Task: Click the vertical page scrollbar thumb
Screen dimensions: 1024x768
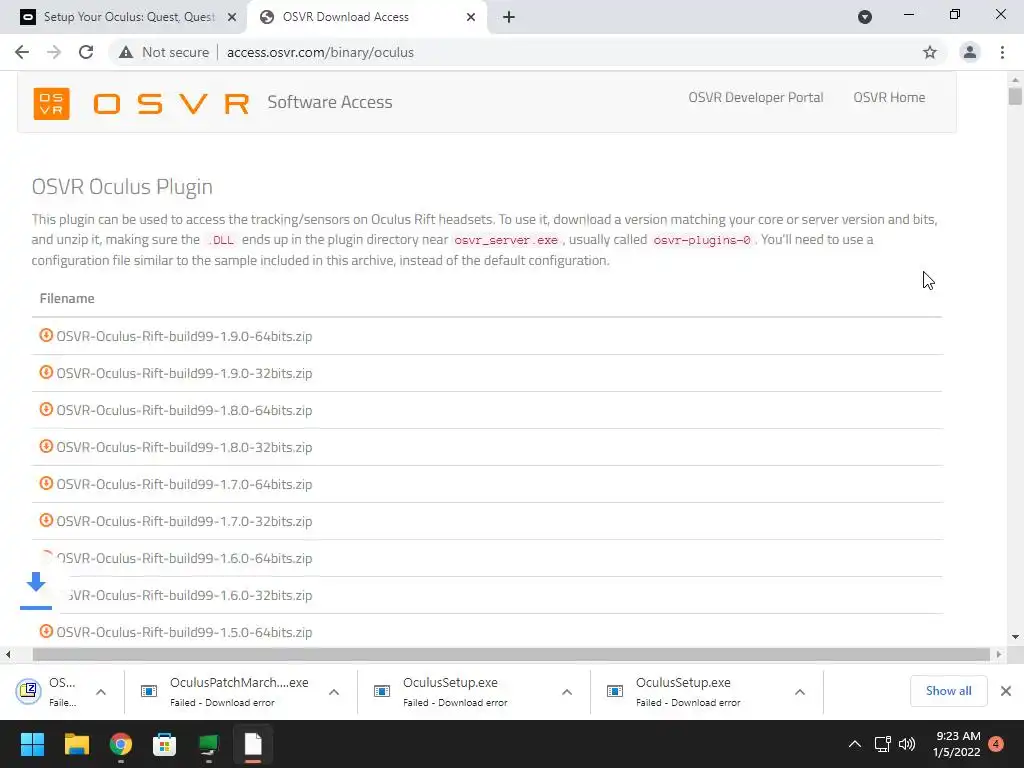Action: 1014,96
